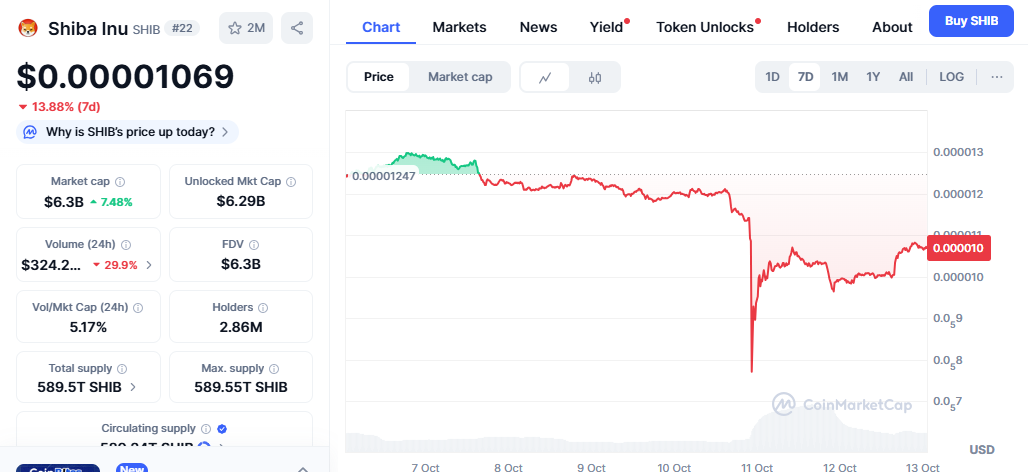Toggle chart to Price mode
Screen dimensions: 1028x472
point(379,77)
